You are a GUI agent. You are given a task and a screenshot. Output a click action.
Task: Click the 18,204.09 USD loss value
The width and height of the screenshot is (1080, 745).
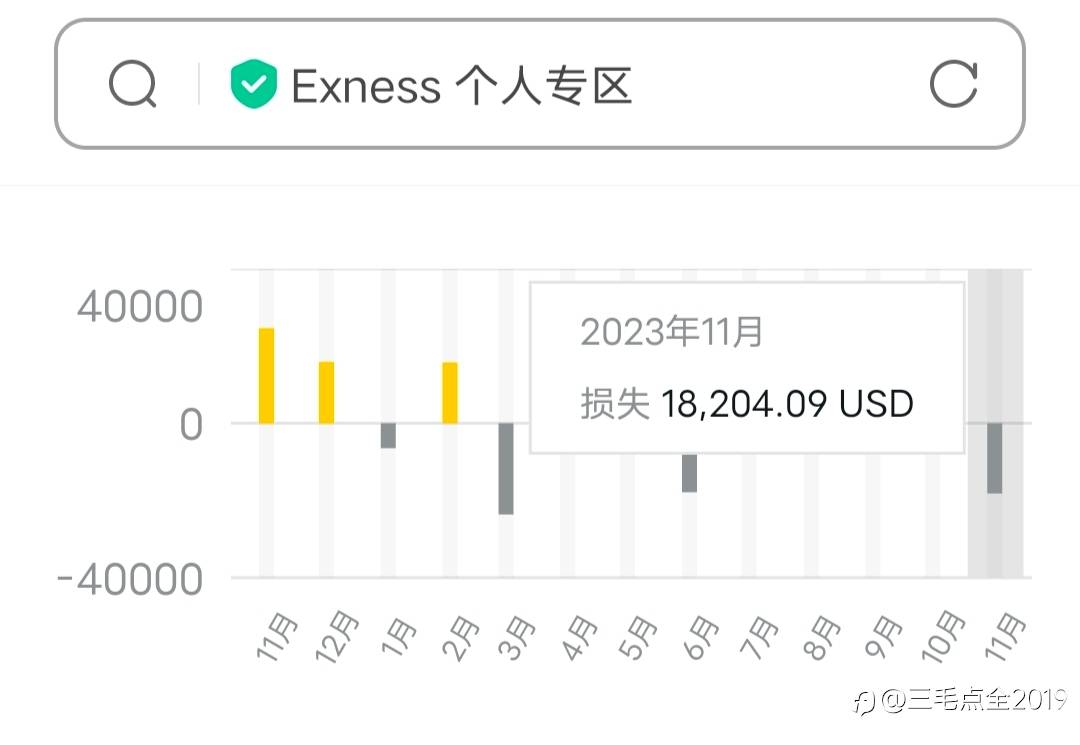point(787,404)
